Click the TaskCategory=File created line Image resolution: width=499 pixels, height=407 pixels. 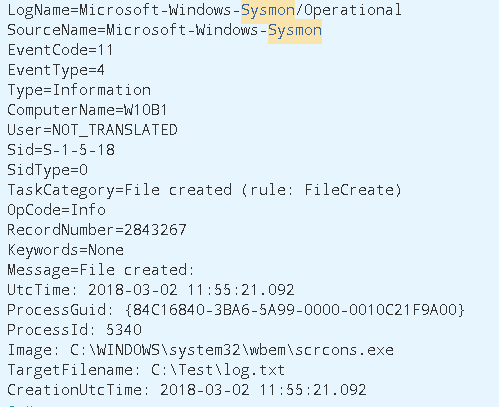click(204, 190)
